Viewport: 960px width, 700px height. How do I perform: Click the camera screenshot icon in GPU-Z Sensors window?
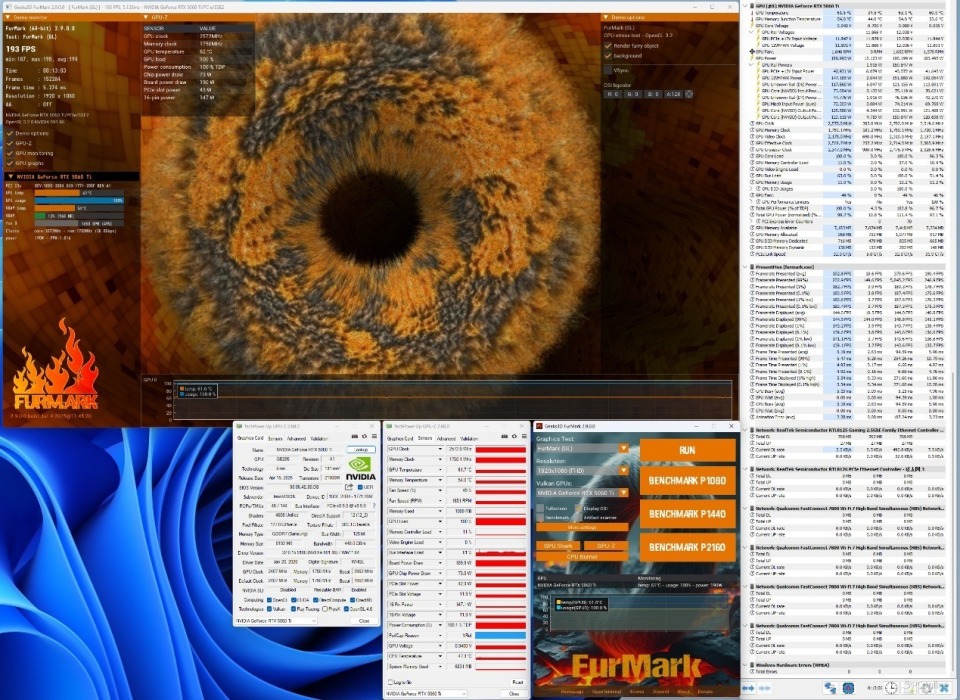(504, 436)
